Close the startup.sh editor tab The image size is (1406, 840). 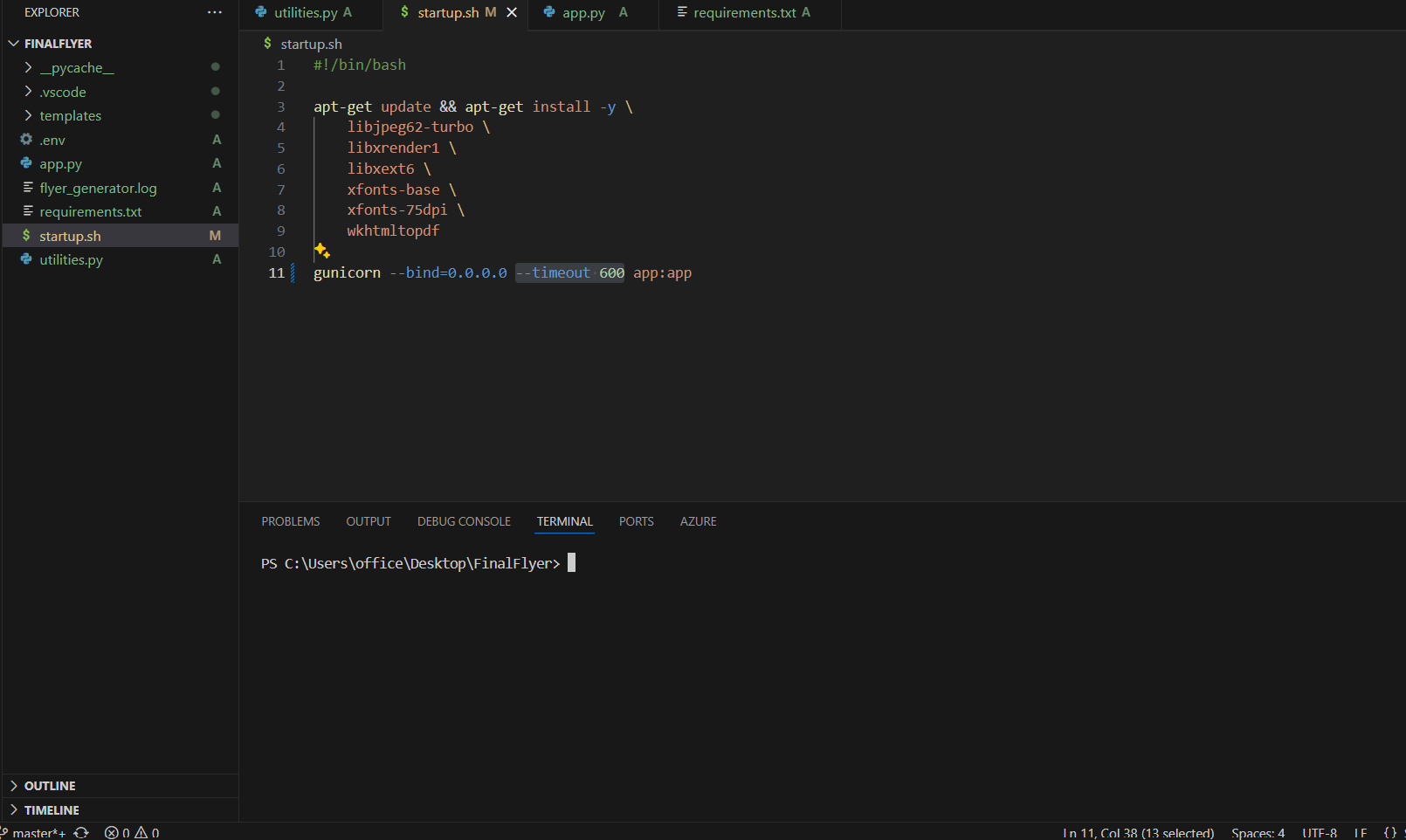(x=512, y=12)
